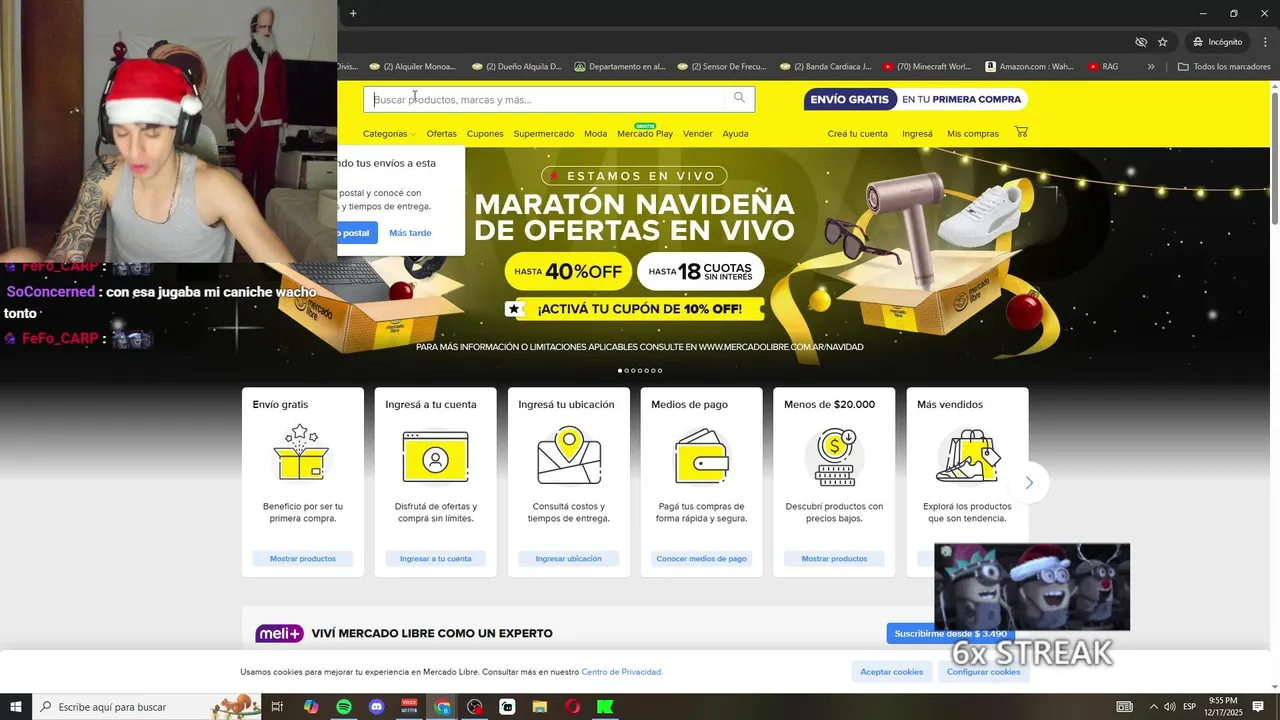Open Task View on the taskbar
Image resolution: width=1280 pixels, height=720 pixels.
(278, 707)
